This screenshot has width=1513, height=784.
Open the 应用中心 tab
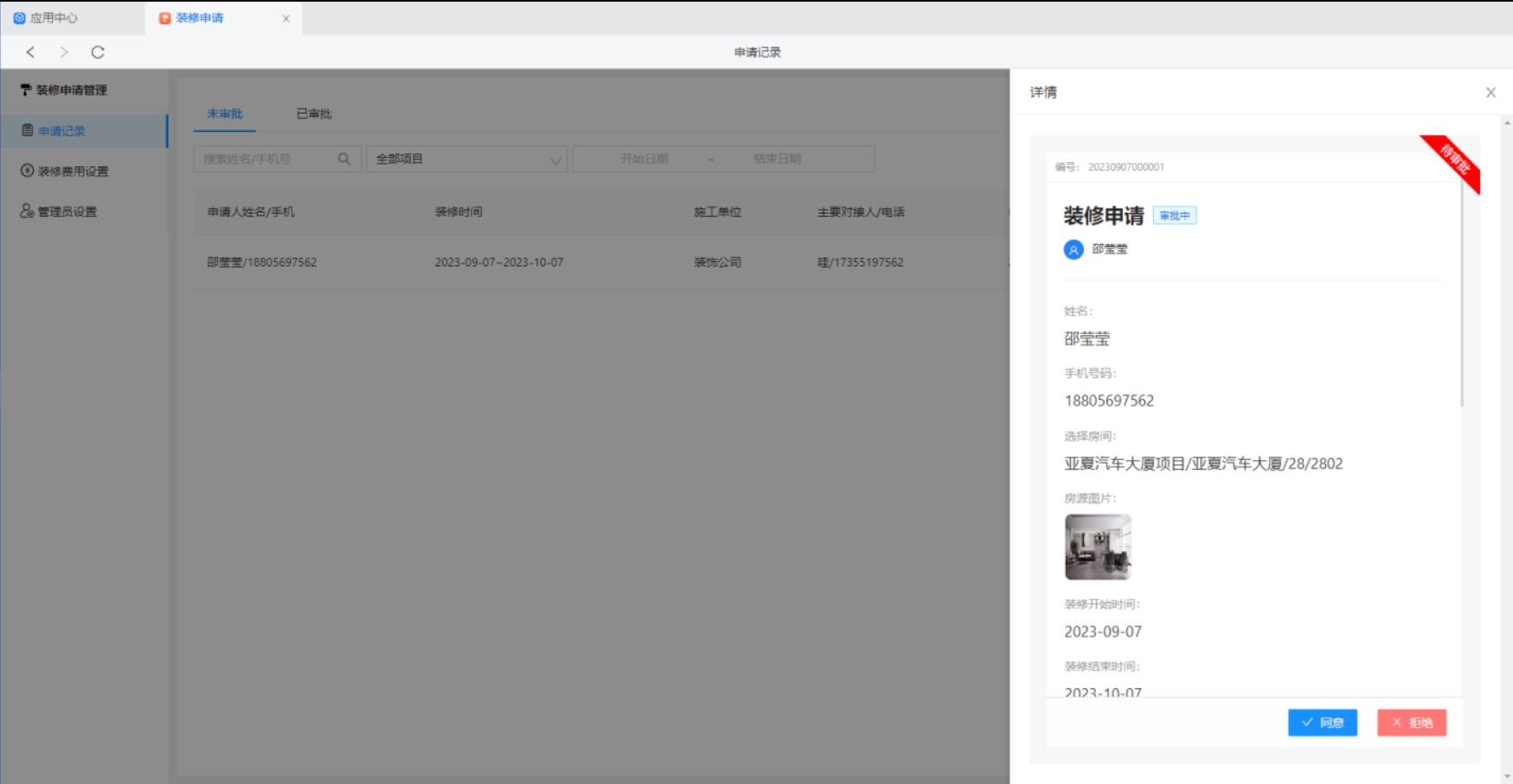click(53, 18)
